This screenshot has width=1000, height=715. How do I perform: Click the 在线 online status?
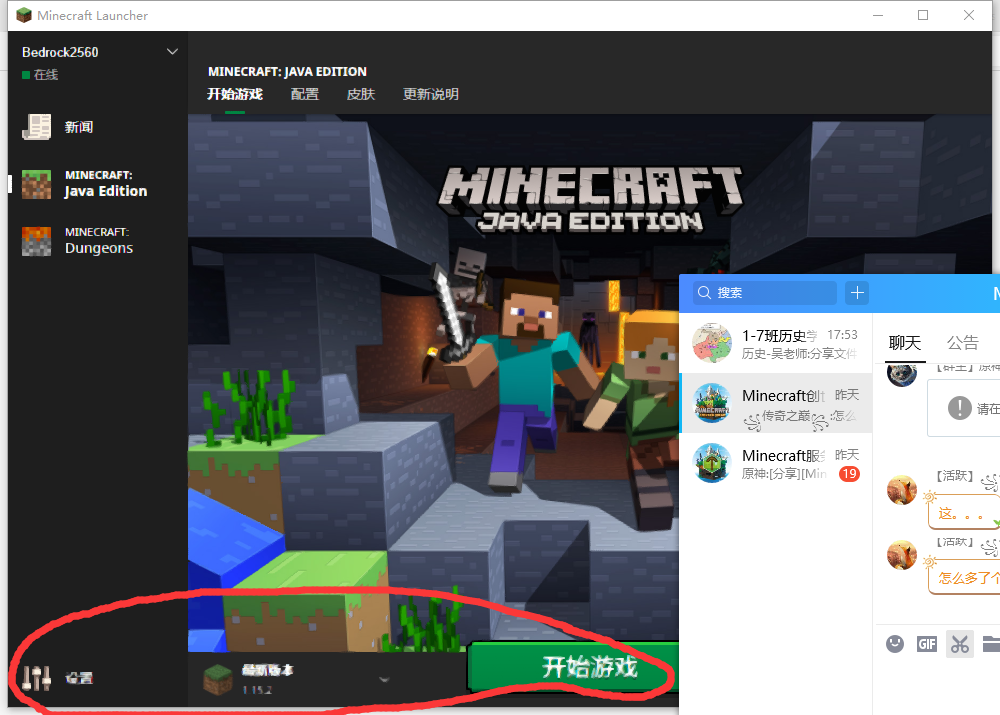click(40, 75)
